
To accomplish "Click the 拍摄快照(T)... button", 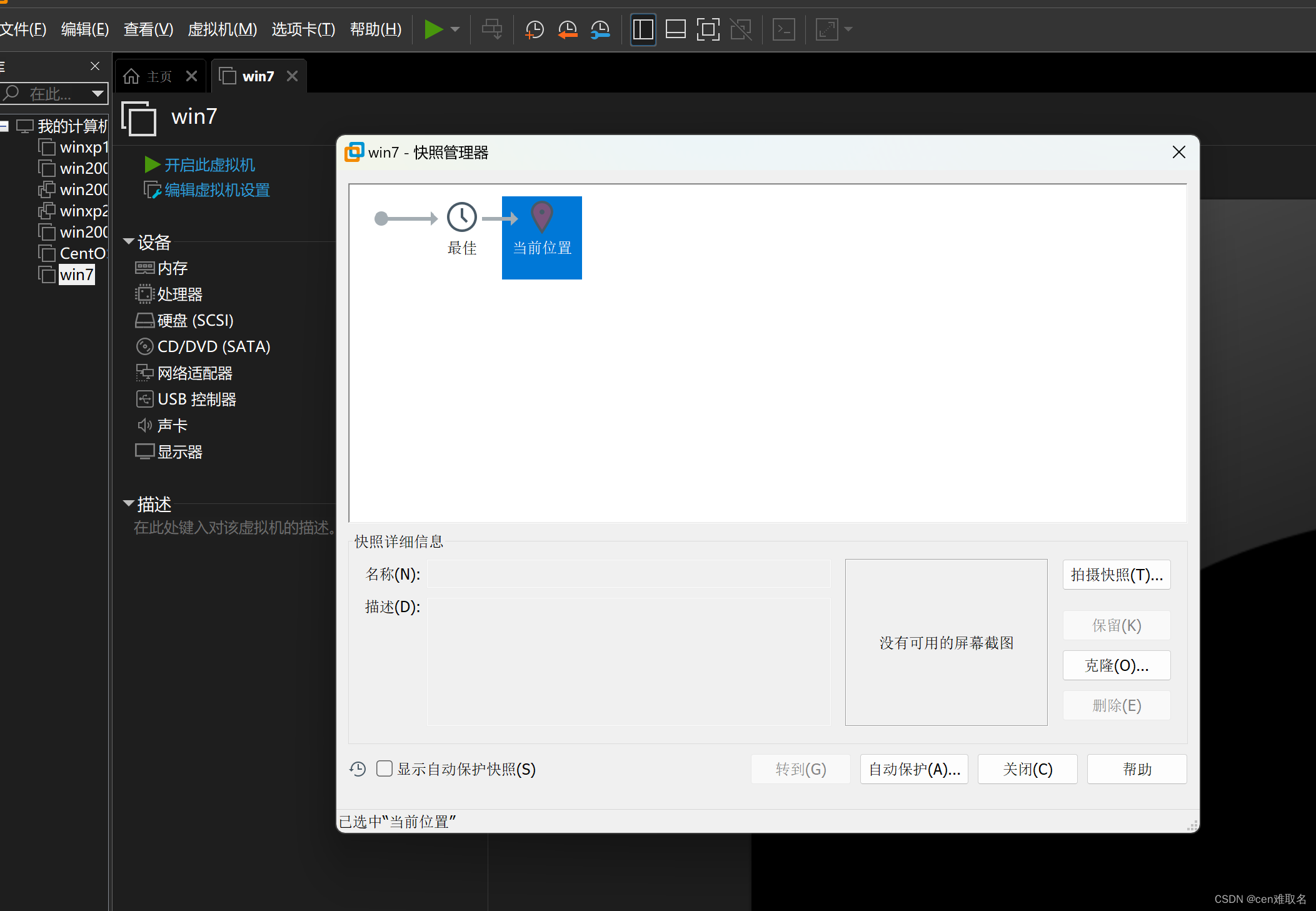I will [x=1116, y=575].
